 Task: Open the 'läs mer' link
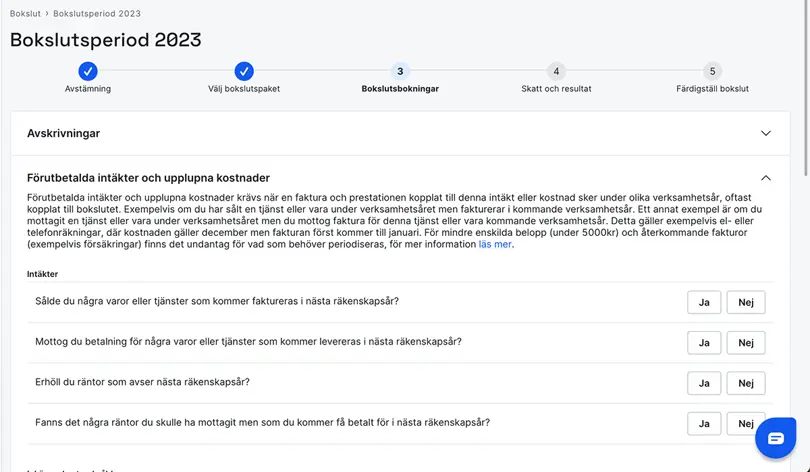point(495,244)
